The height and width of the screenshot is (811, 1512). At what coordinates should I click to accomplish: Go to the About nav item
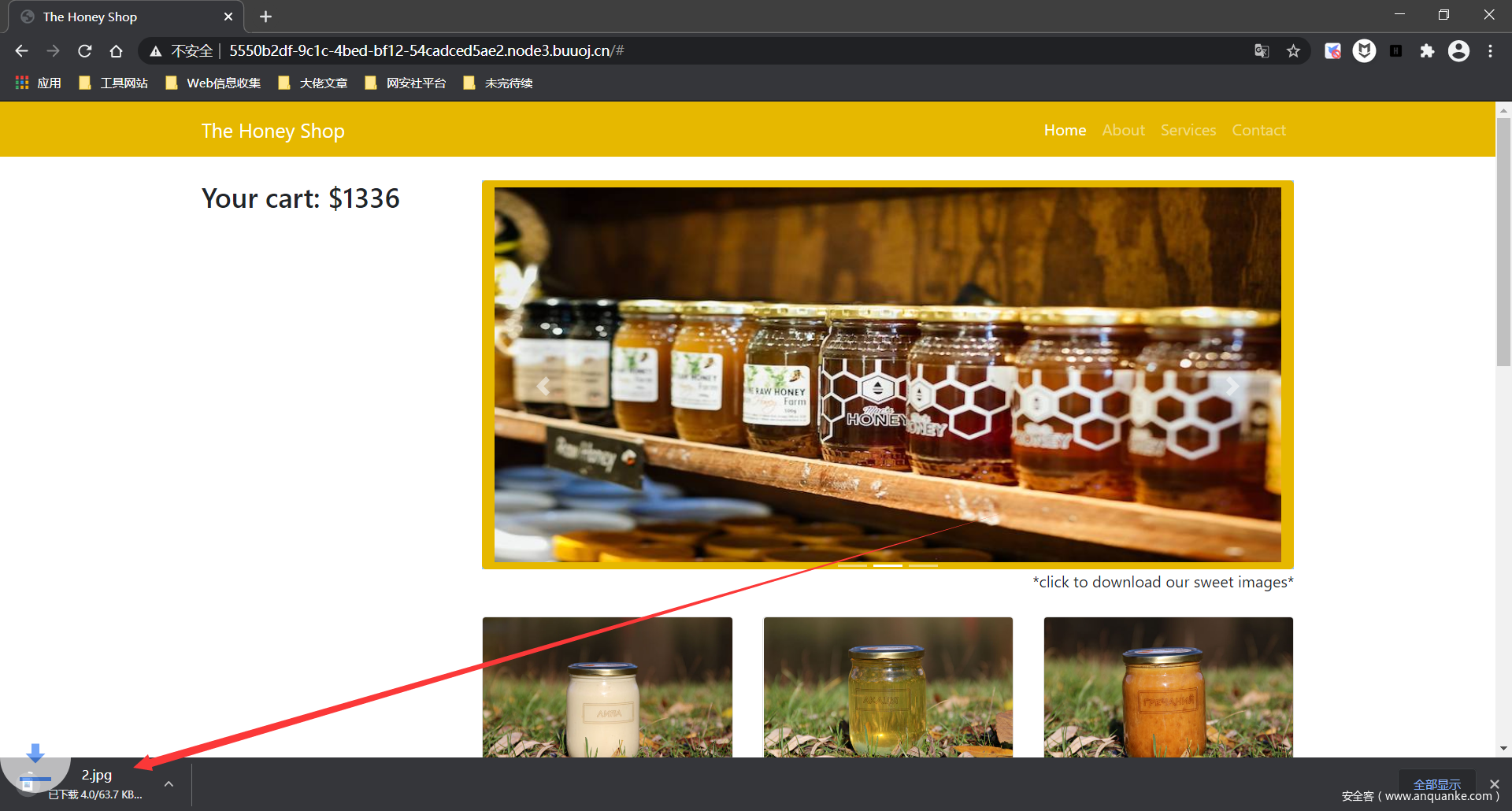click(1123, 131)
